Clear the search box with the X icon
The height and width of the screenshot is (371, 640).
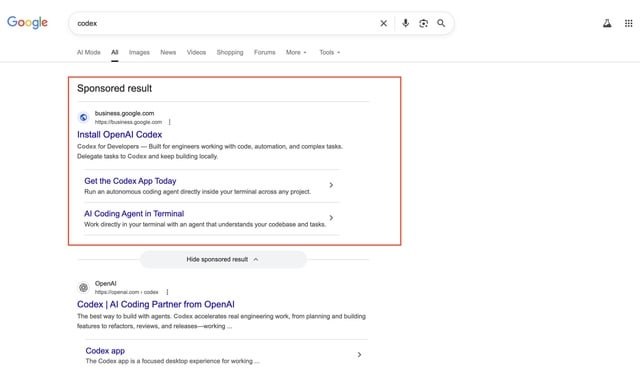pyautogui.click(x=383, y=23)
